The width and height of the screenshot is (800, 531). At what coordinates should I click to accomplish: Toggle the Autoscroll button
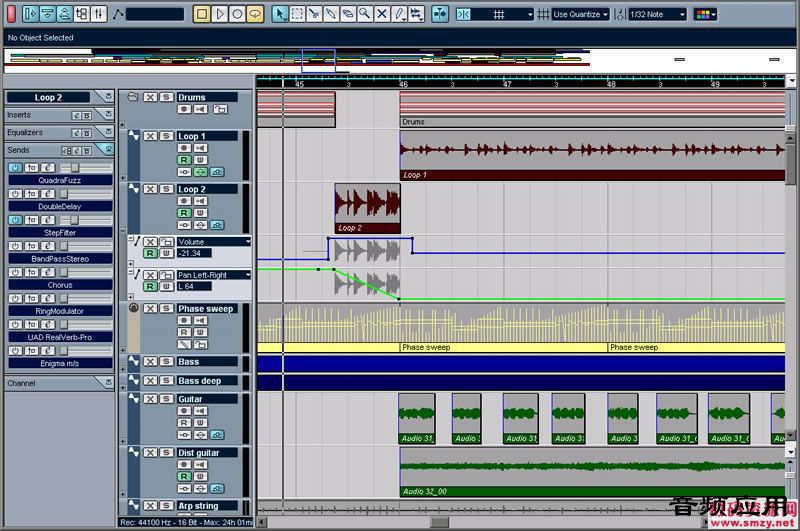(x=440, y=14)
